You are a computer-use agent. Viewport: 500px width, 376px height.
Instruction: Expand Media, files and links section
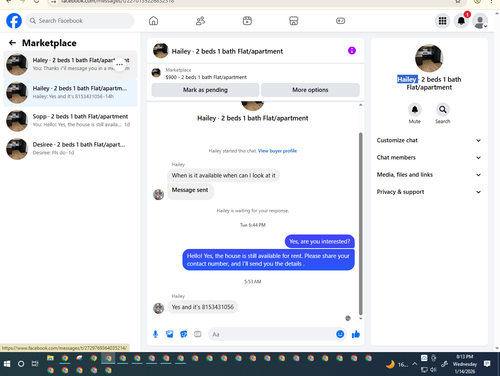(x=429, y=175)
